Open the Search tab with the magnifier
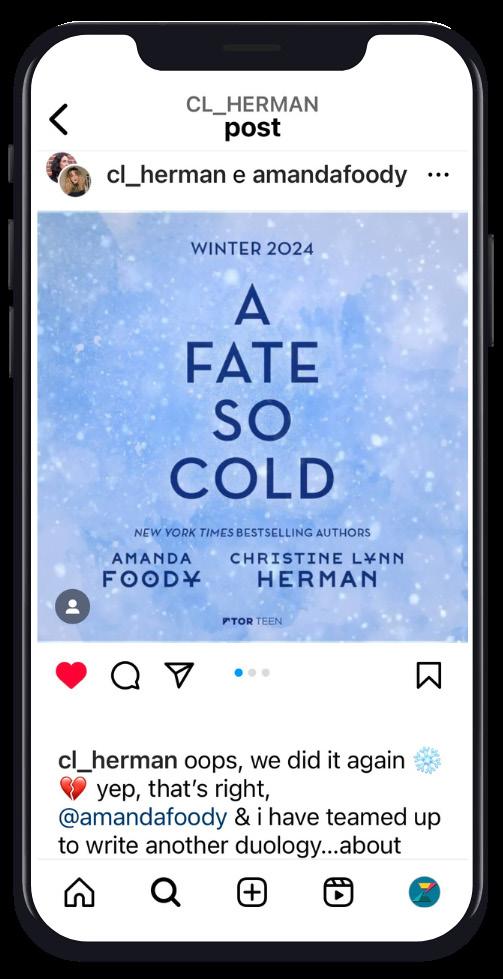The height and width of the screenshot is (979, 503). click(165, 892)
